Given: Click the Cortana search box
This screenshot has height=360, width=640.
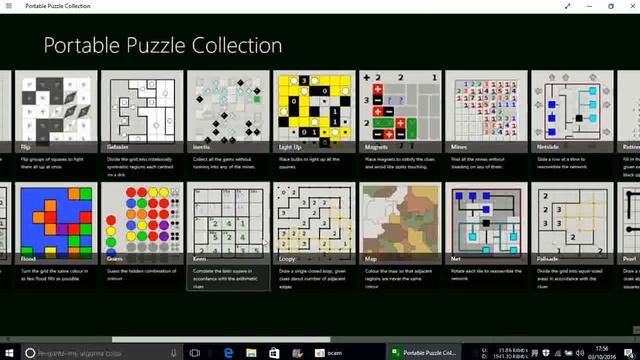Looking at the screenshot, I should pos(101,353).
